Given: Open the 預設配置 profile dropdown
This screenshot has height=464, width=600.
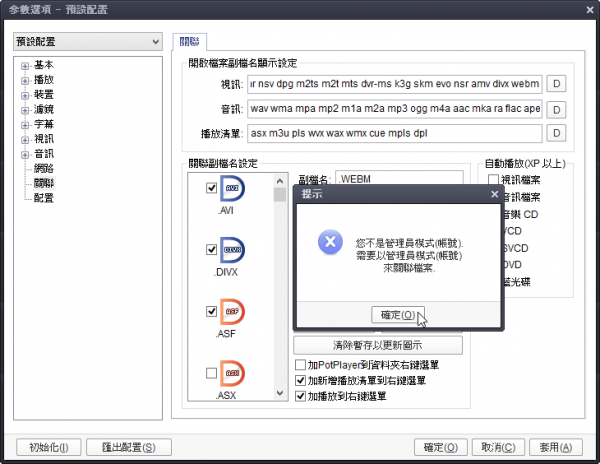Looking at the screenshot, I should point(88,41).
